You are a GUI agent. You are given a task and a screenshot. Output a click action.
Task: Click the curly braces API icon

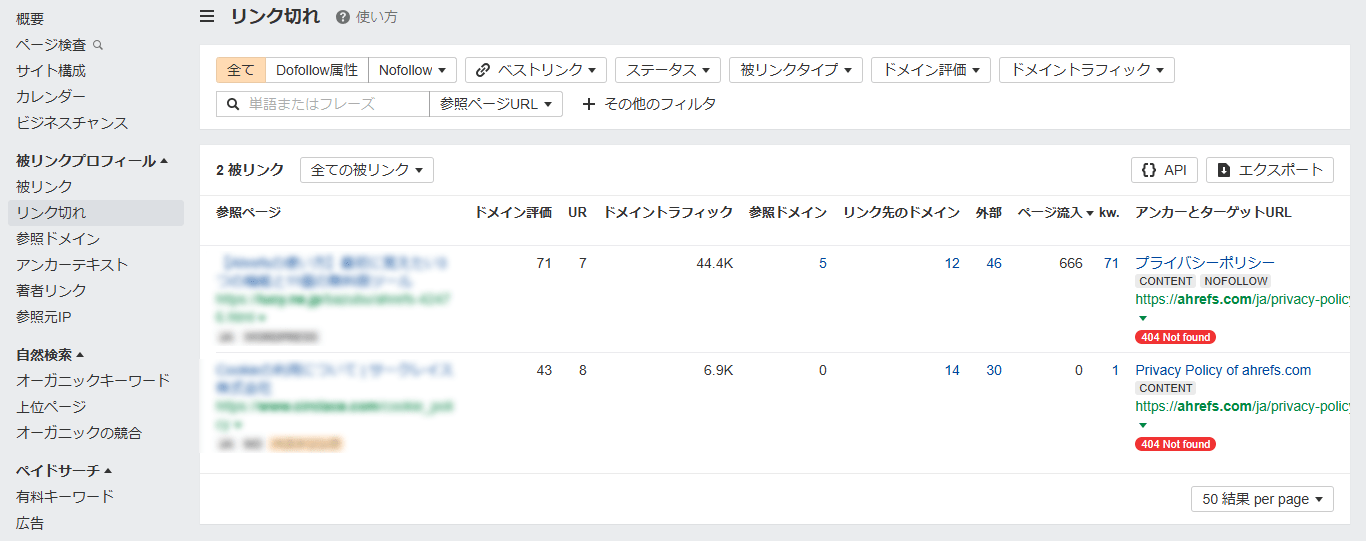coord(1149,170)
